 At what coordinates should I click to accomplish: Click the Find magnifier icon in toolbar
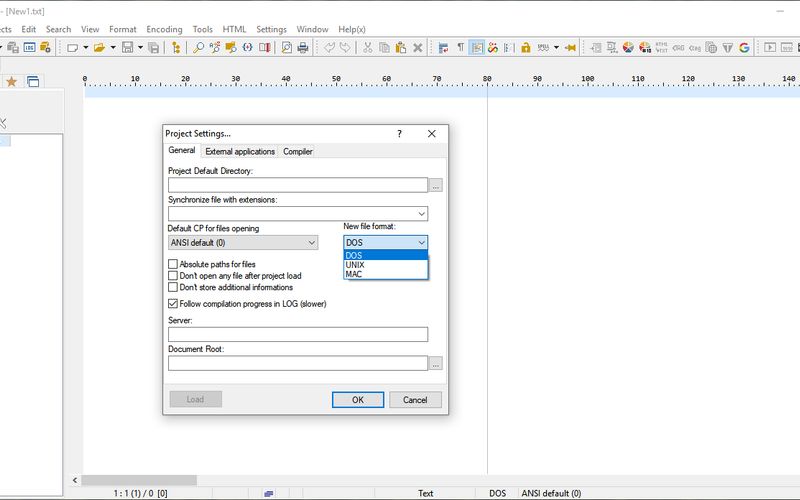tap(199, 47)
